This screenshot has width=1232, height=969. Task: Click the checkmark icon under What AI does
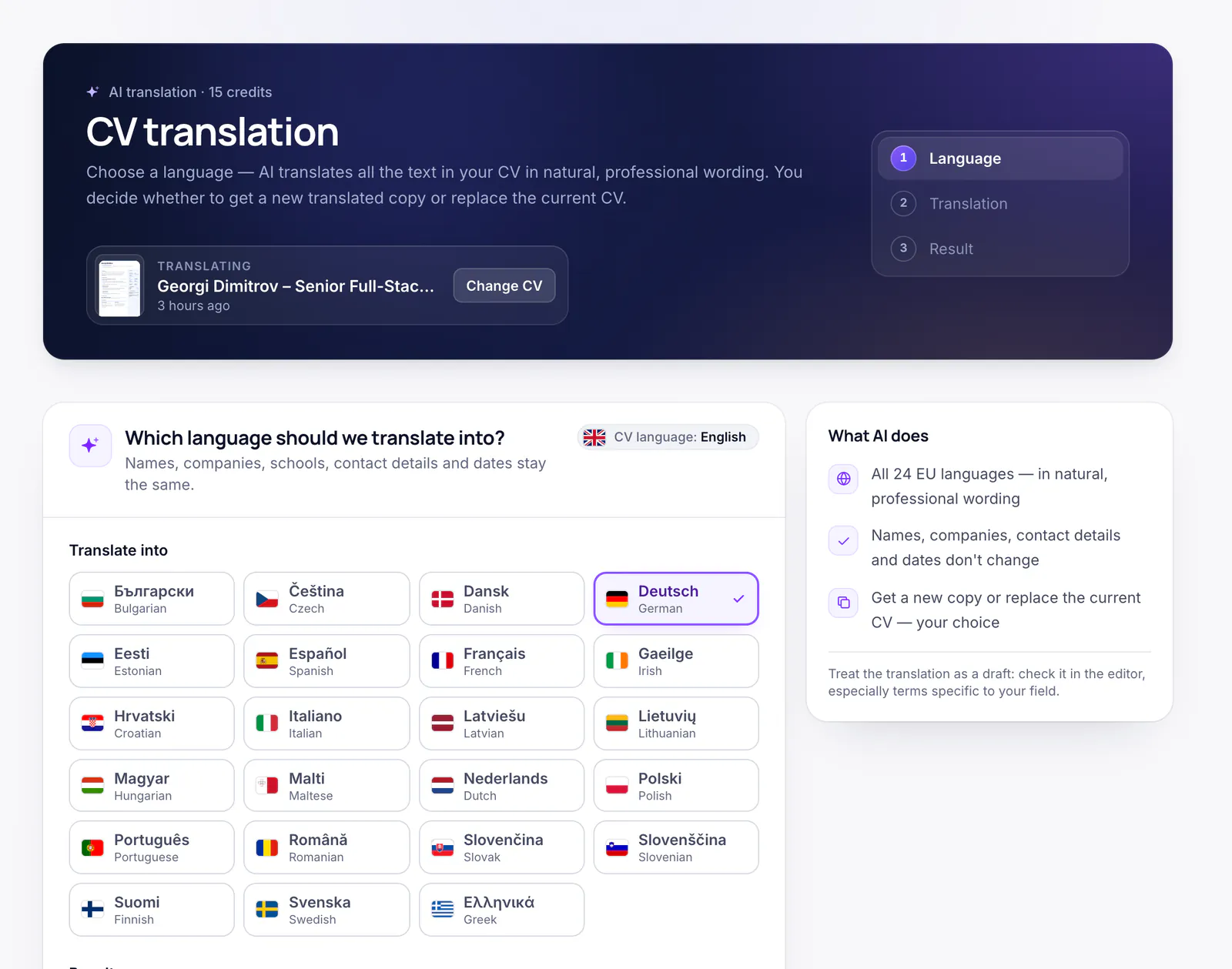click(x=843, y=541)
